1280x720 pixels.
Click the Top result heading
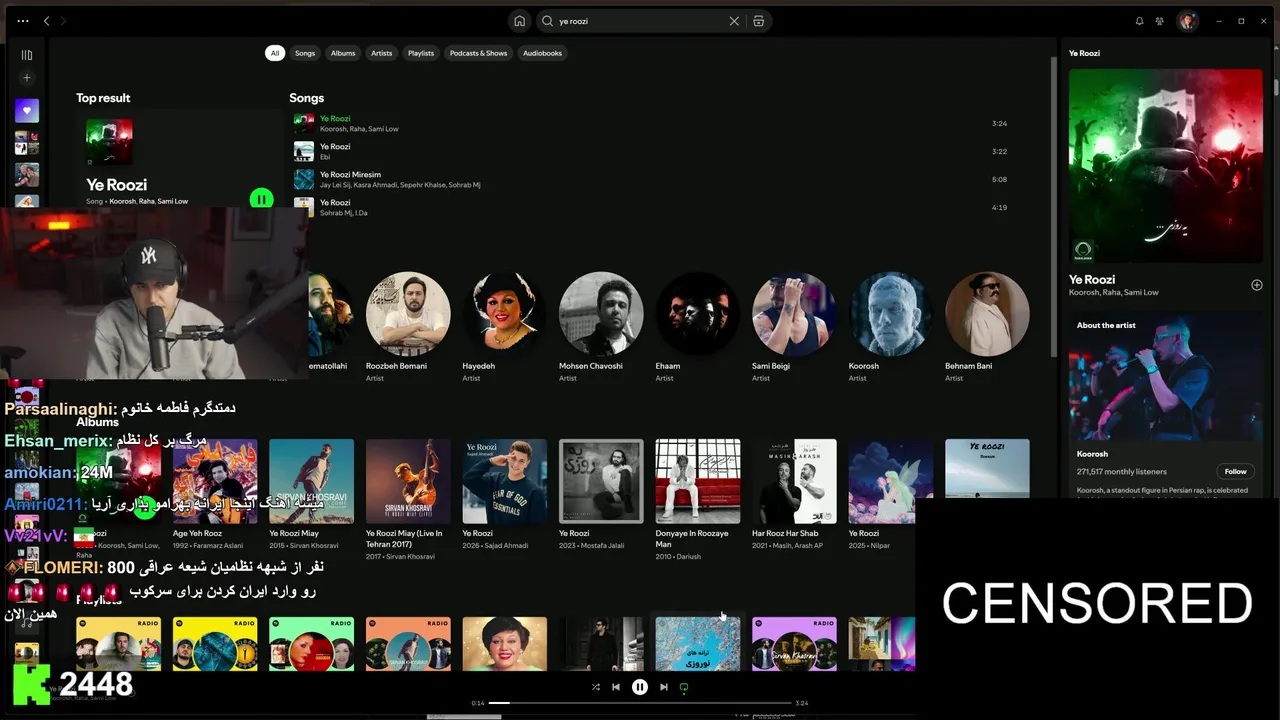click(103, 98)
